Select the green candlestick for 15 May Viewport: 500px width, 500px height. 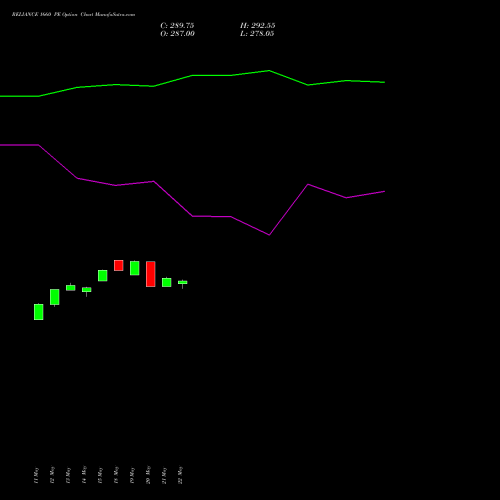click(103, 276)
